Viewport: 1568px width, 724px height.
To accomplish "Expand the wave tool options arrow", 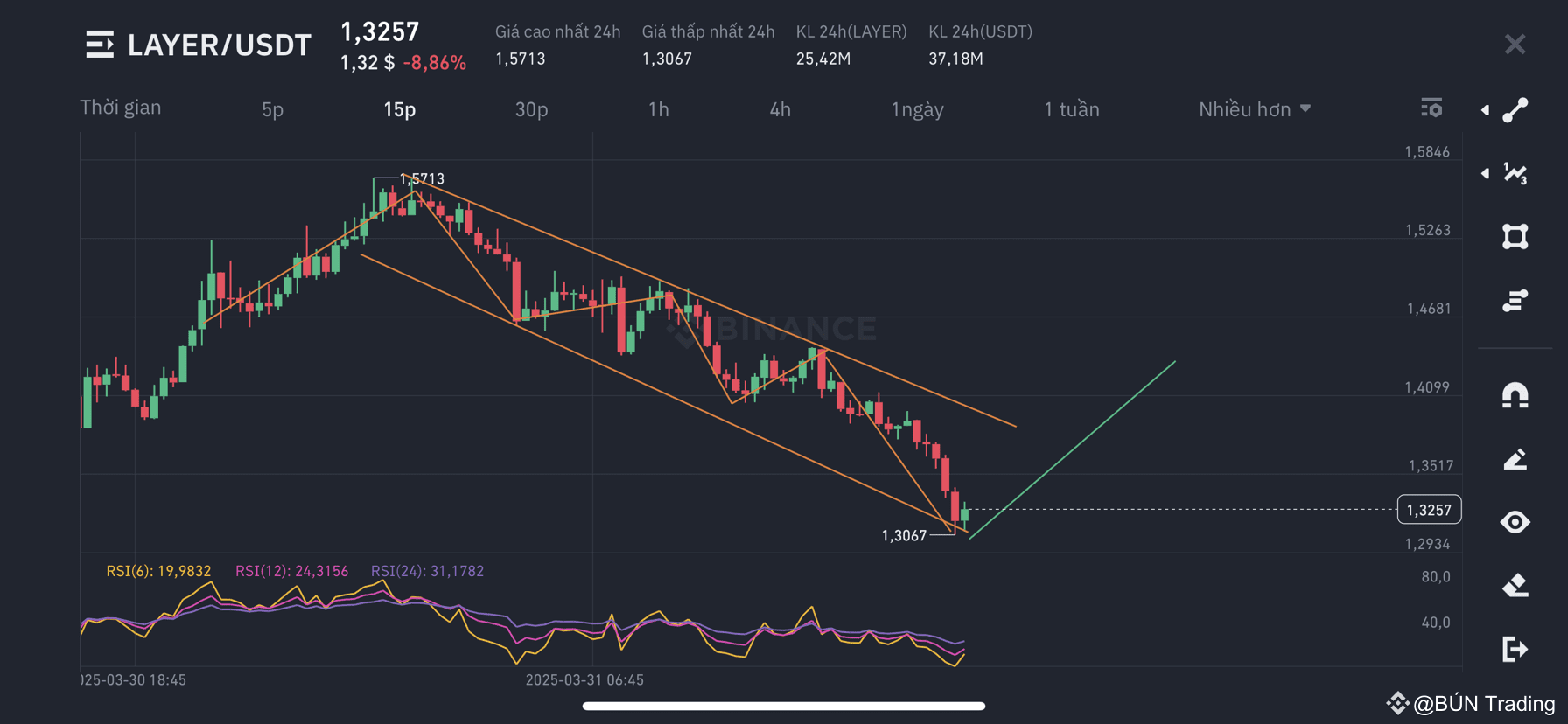I will pyautogui.click(x=1485, y=173).
